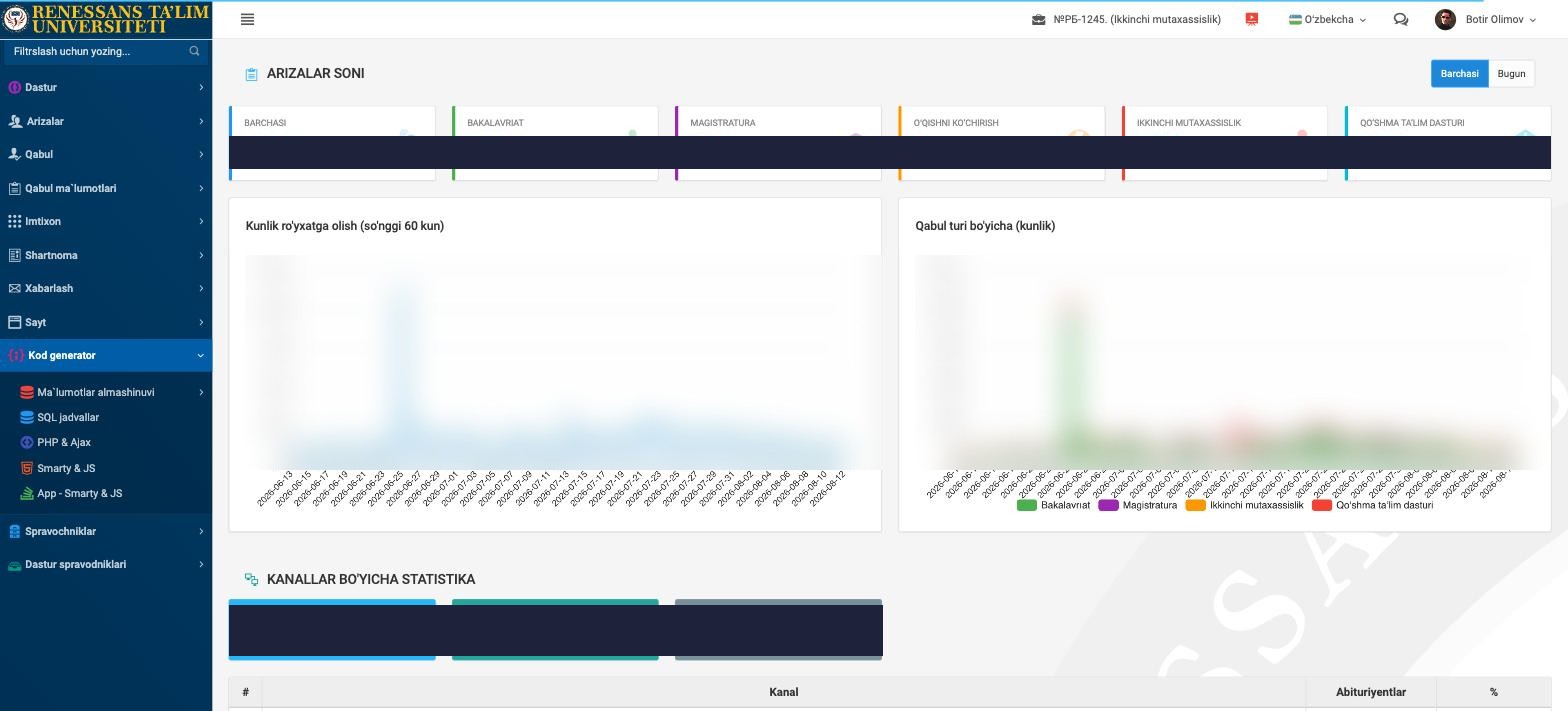Collapse the Kod generator section

click(x=106, y=355)
